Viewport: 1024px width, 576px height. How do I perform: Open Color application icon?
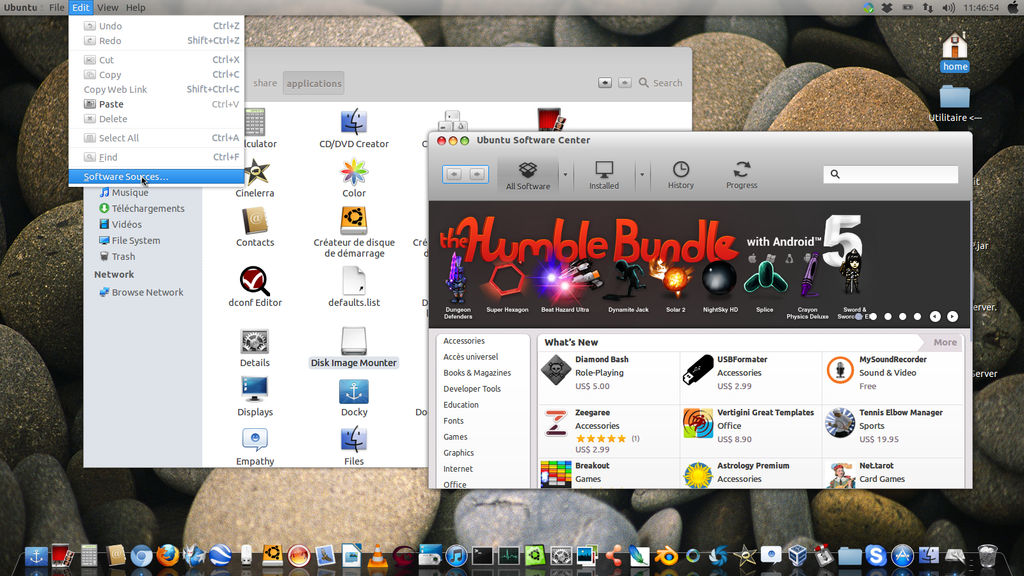(354, 178)
